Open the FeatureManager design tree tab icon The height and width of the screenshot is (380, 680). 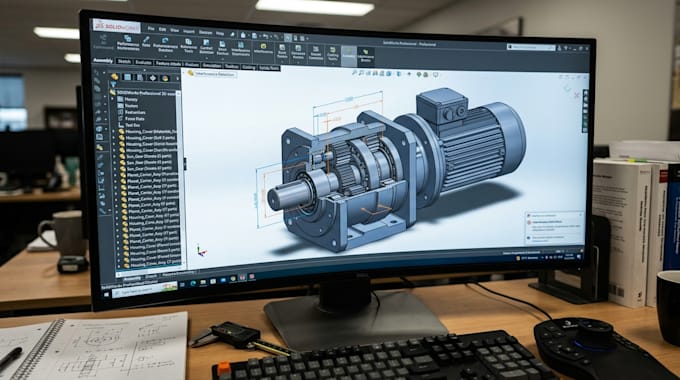(114, 76)
